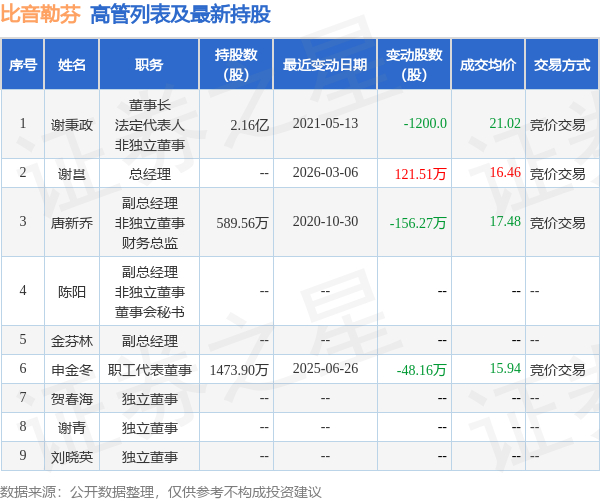Click the date 2021-05-13

(325, 123)
